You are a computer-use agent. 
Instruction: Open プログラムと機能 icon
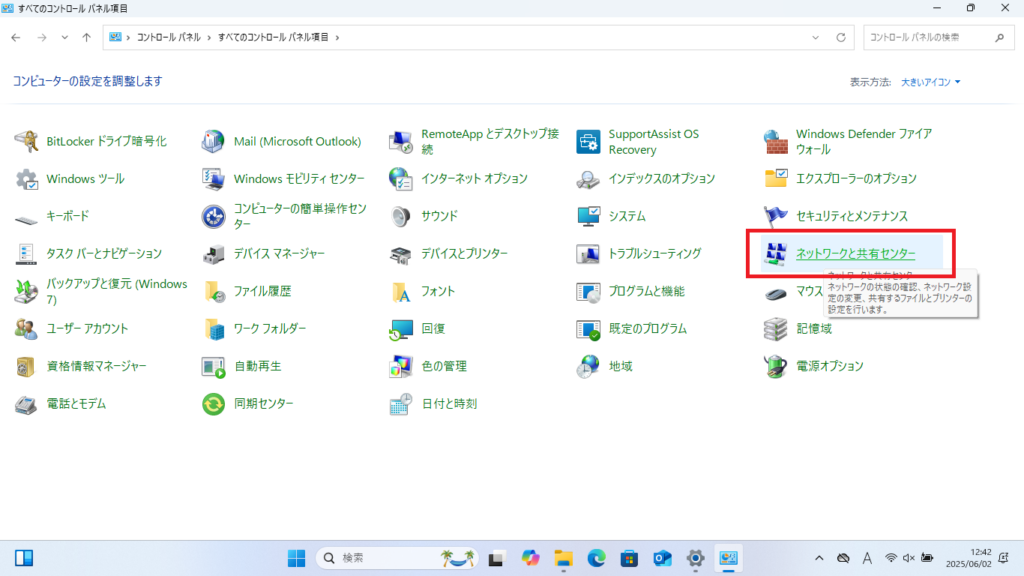[588, 291]
